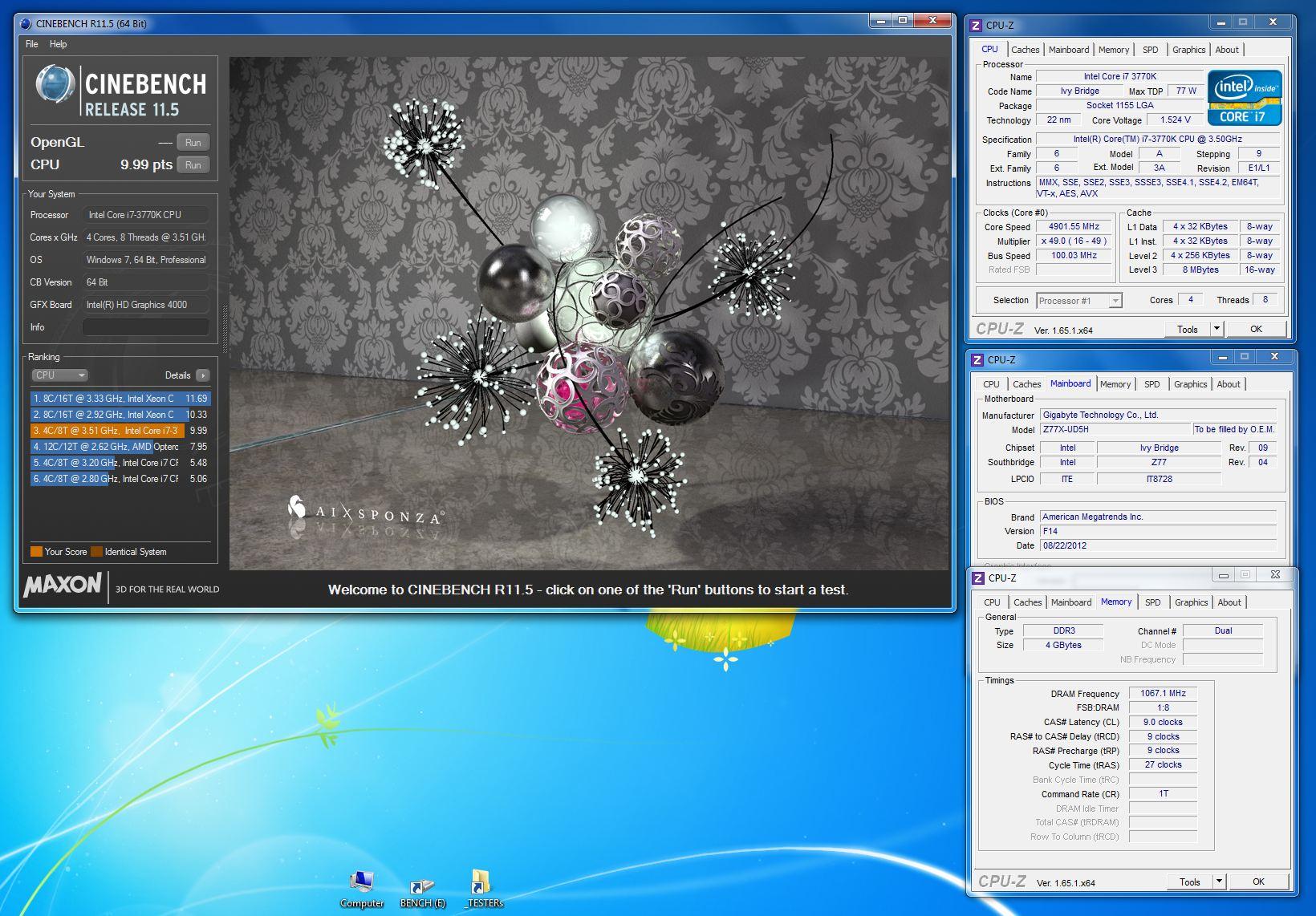Switch to SPD tab in Mainboard CPU-Z window
Image resolution: width=1316 pixels, height=916 pixels.
[x=1151, y=384]
